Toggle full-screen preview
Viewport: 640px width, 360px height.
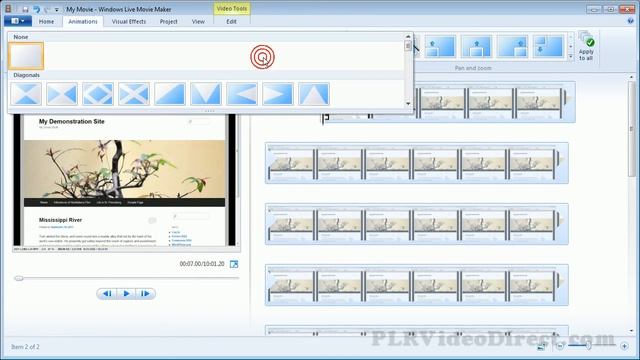coord(234,264)
